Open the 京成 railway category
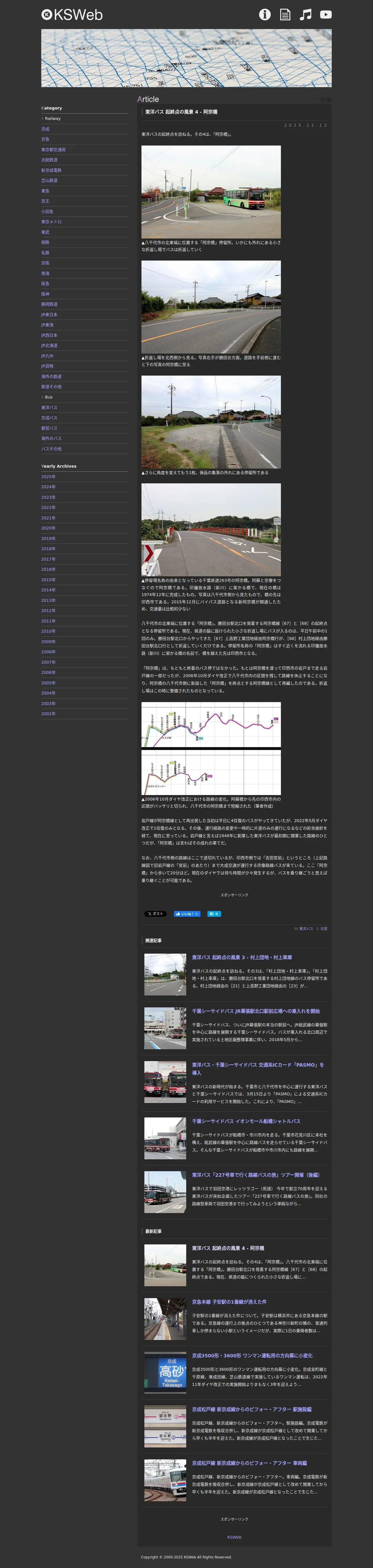This screenshot has width=373, height=1568. coord(46,129)
